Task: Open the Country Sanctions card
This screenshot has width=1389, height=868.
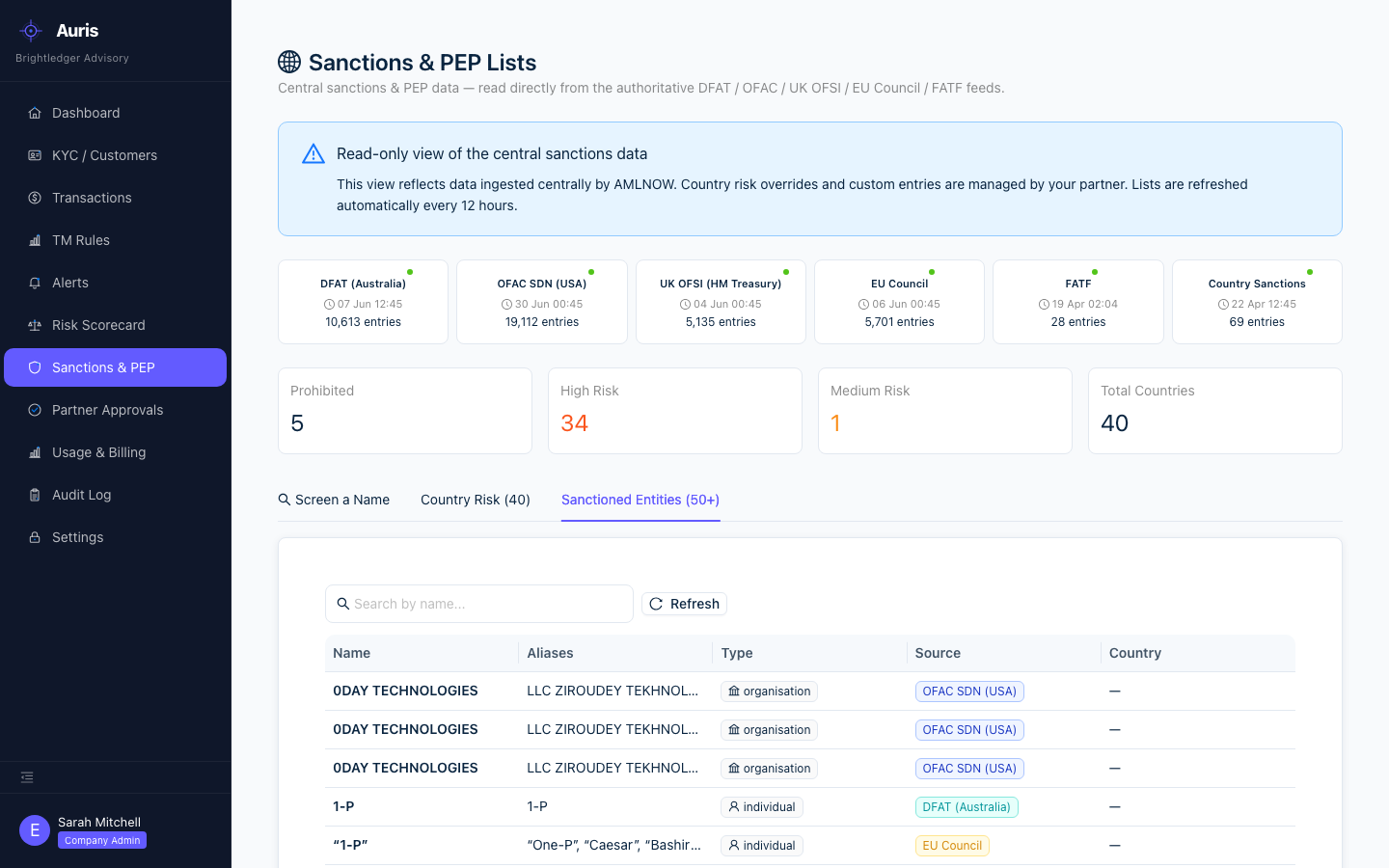Action: tap(1257, 302)
